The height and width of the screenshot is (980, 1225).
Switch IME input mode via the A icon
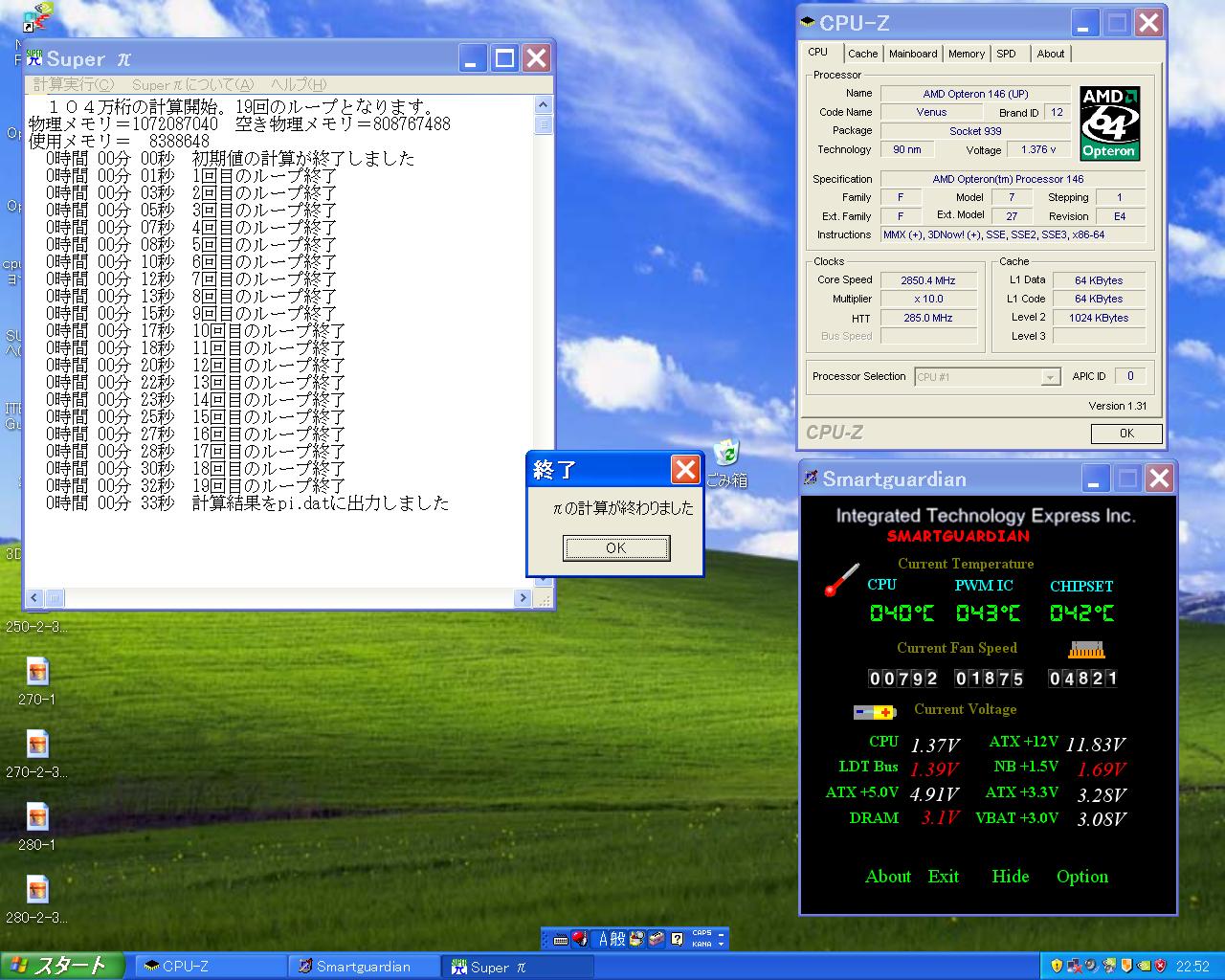tap(605, 939)
